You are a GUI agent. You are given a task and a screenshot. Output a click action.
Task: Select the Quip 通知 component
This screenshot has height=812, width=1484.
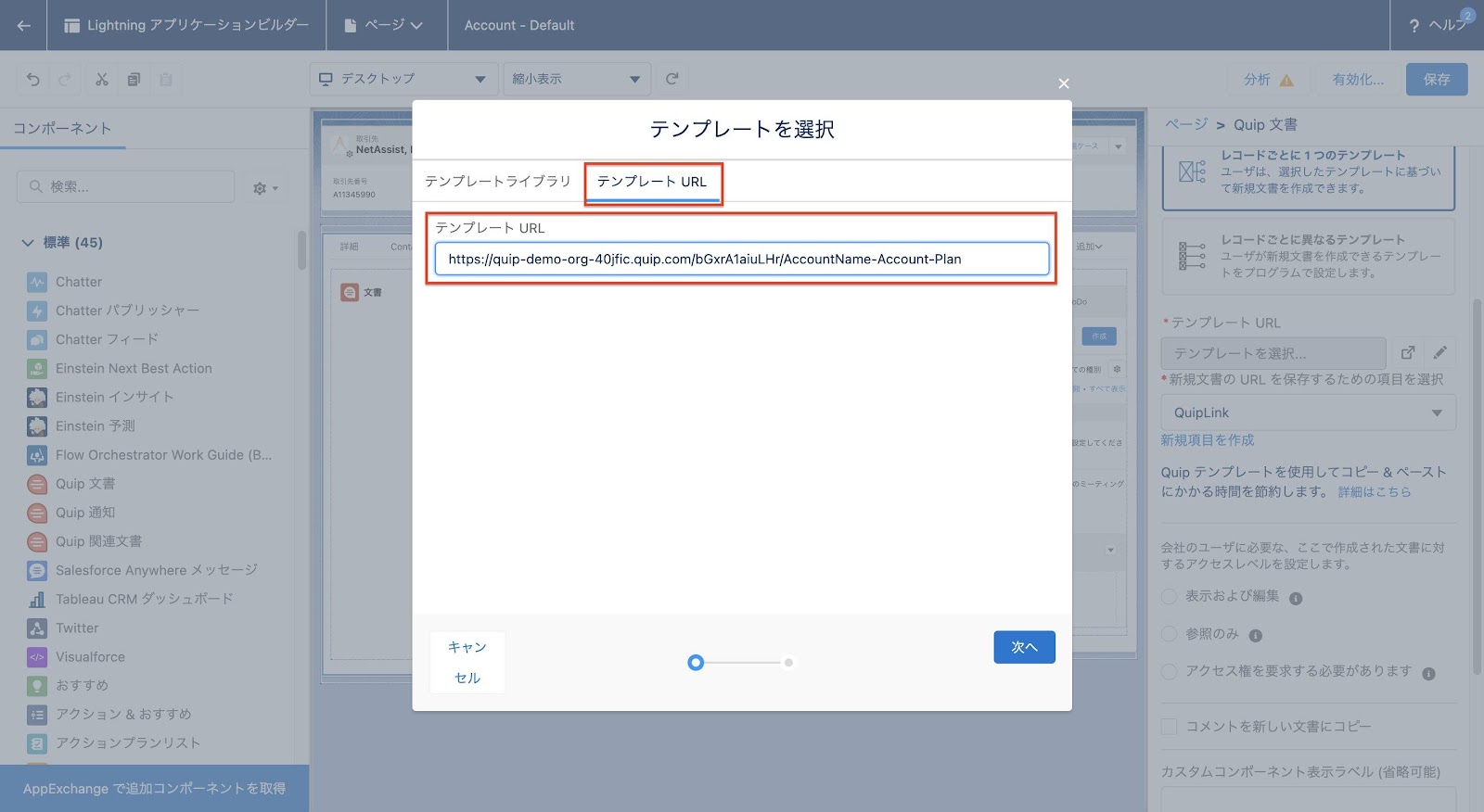coord(71,512)
